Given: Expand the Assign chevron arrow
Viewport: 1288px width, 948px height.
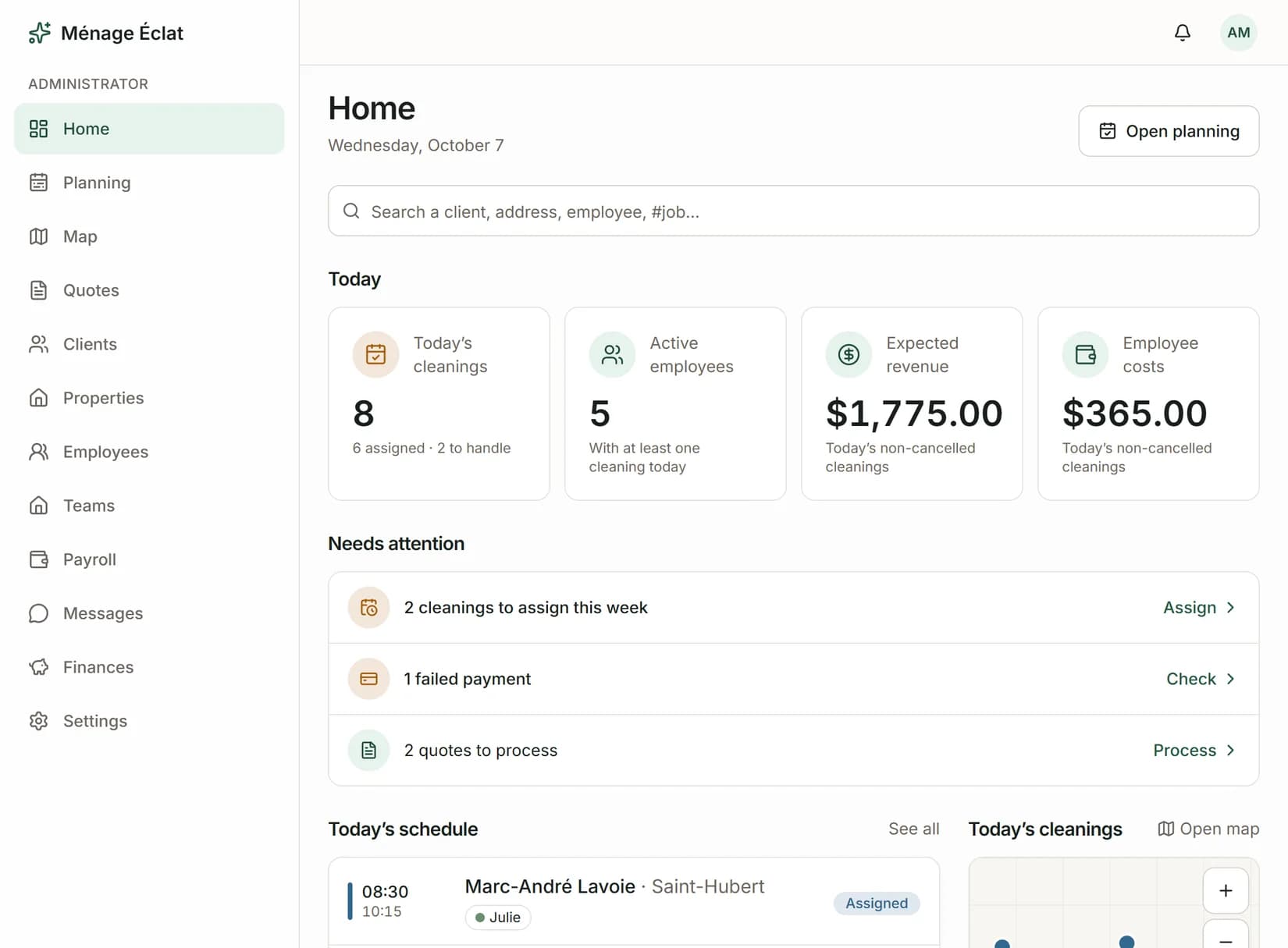Looking at the screenshot, I should click(1230, 608).
